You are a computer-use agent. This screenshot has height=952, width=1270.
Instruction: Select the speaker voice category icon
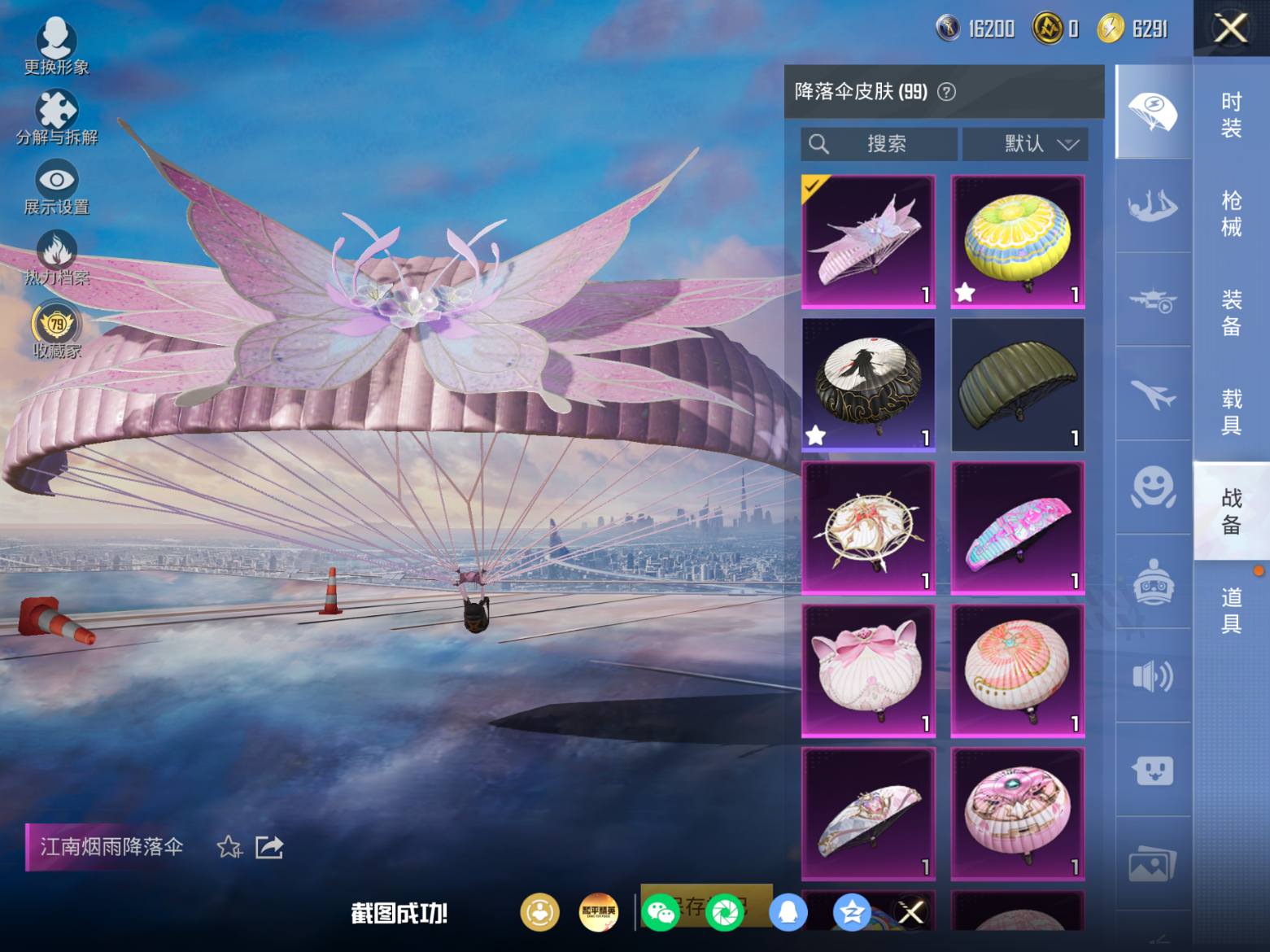click(1153, 676)
